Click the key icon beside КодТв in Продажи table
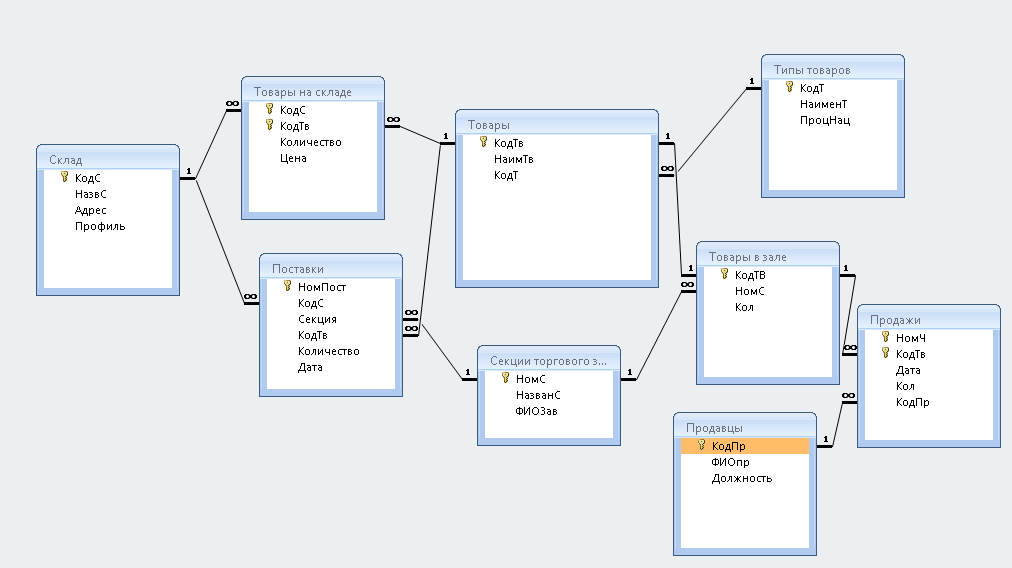The image size is (1012, 568). coord(886,353)
